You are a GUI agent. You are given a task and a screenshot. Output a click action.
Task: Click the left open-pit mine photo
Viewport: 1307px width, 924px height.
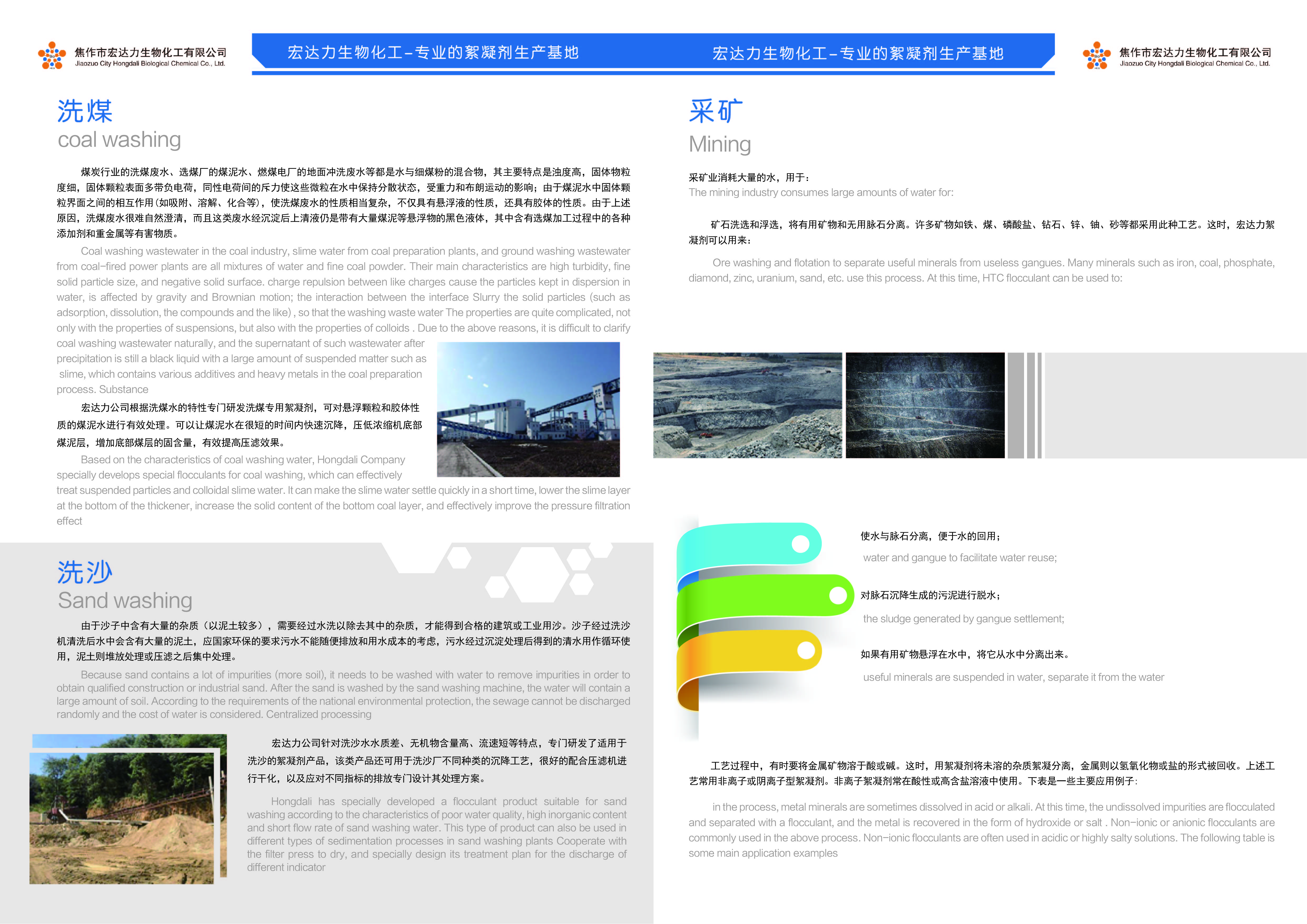pyautogui.click(x=747, y=405)
